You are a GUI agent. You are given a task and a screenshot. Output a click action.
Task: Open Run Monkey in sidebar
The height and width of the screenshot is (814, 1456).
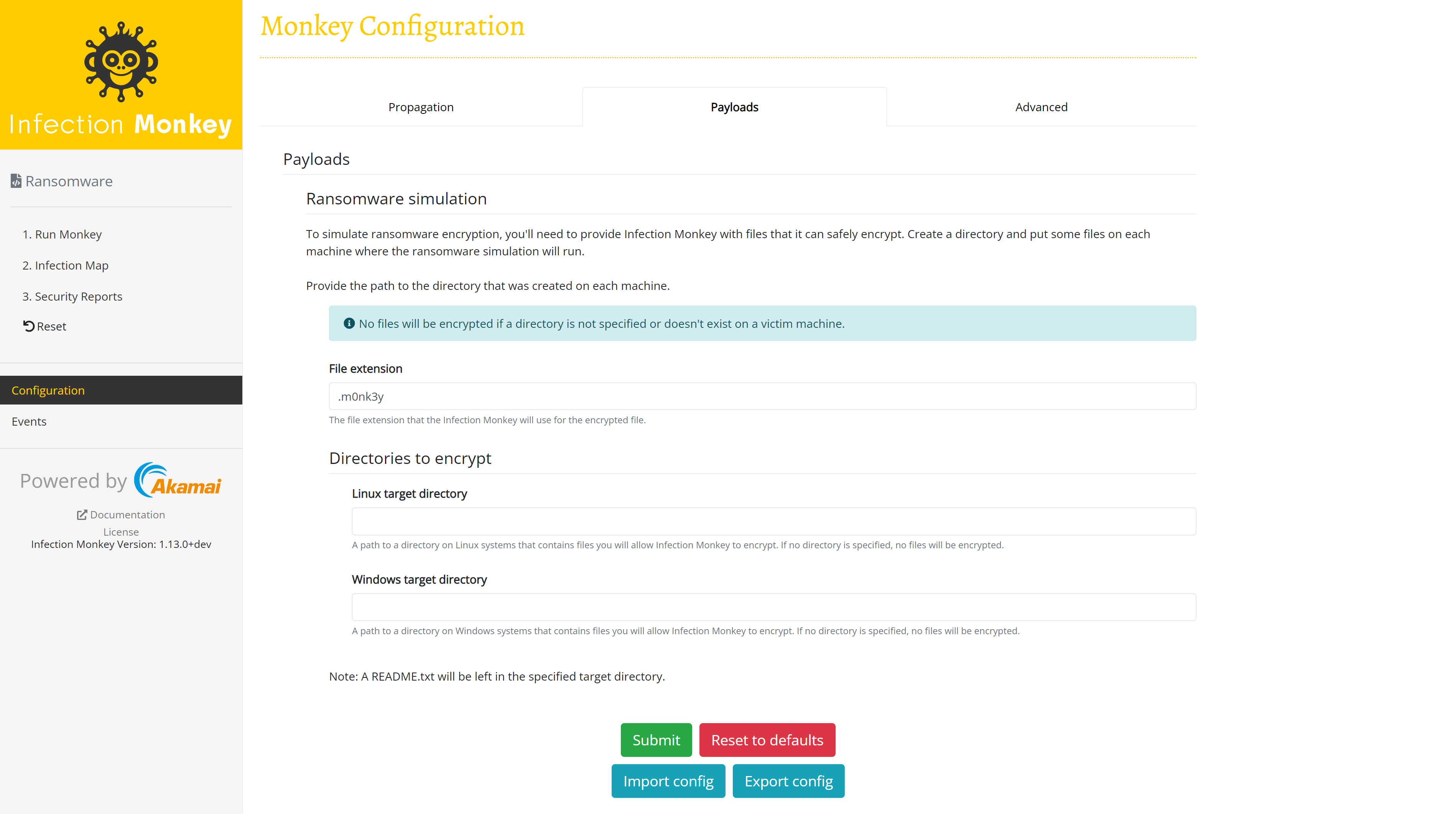point(62,234)
